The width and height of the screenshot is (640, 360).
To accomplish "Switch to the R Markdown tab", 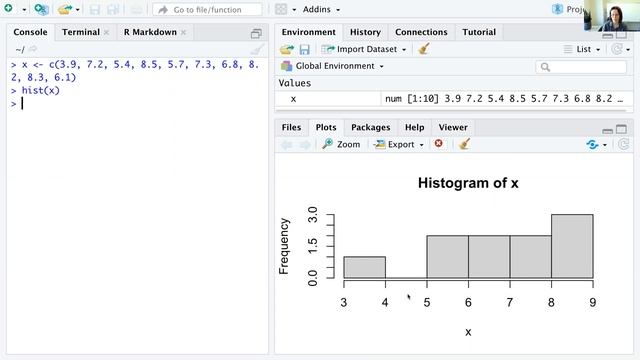I will (x=150, y=32).
